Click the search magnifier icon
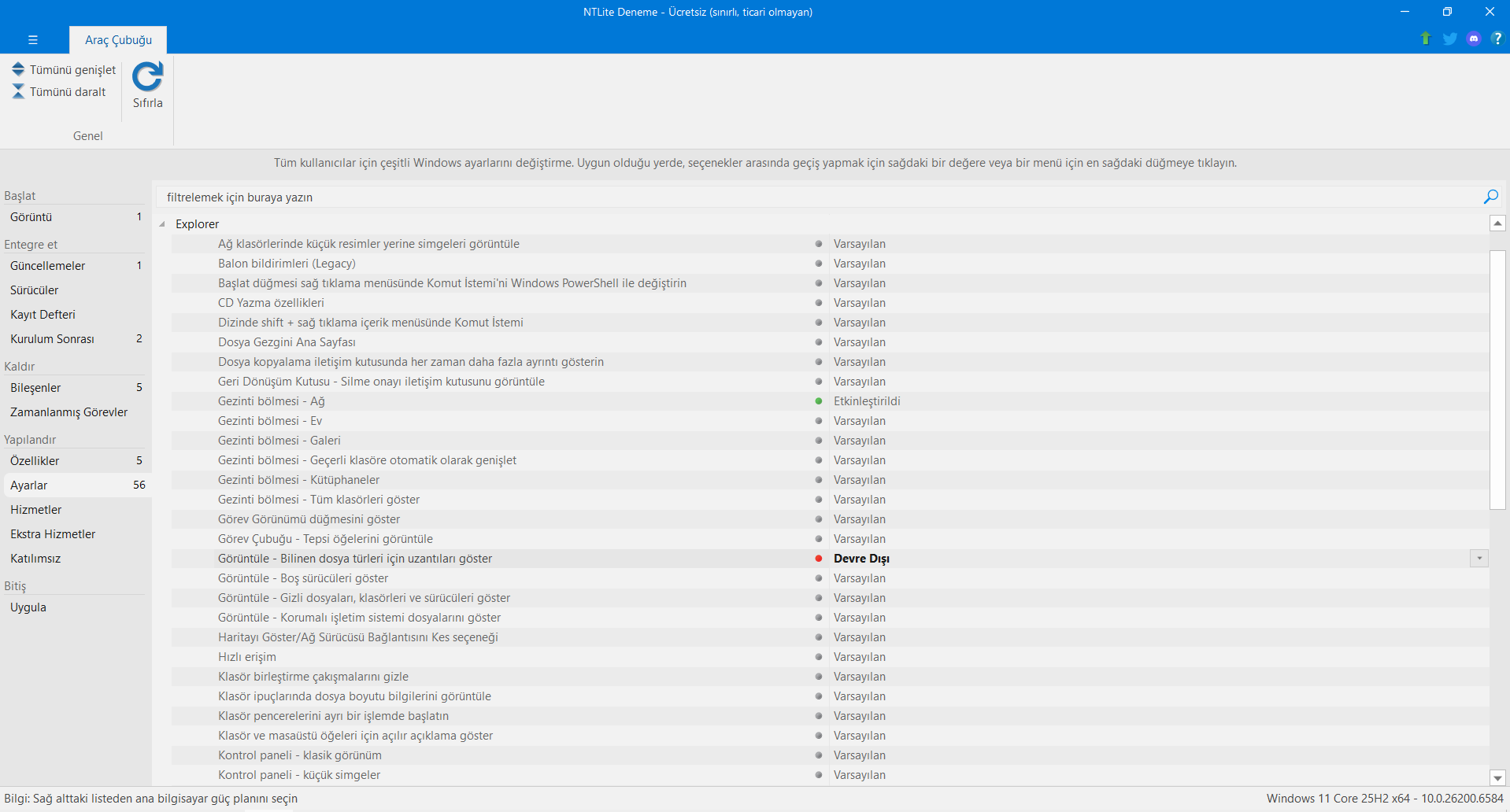This screenshot has width=1510, height=812. (x=1490, y=197)
